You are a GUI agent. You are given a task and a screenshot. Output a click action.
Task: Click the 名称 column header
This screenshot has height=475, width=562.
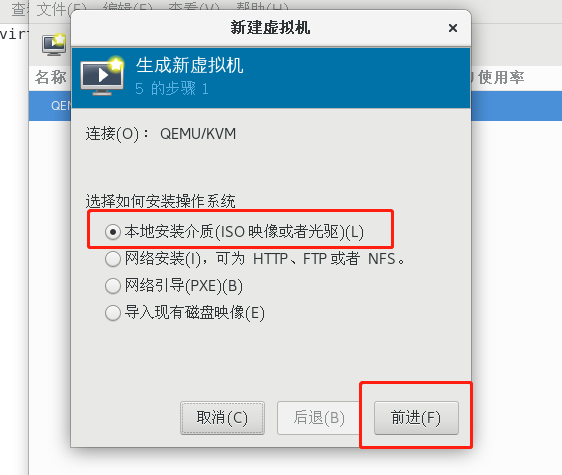51,77
